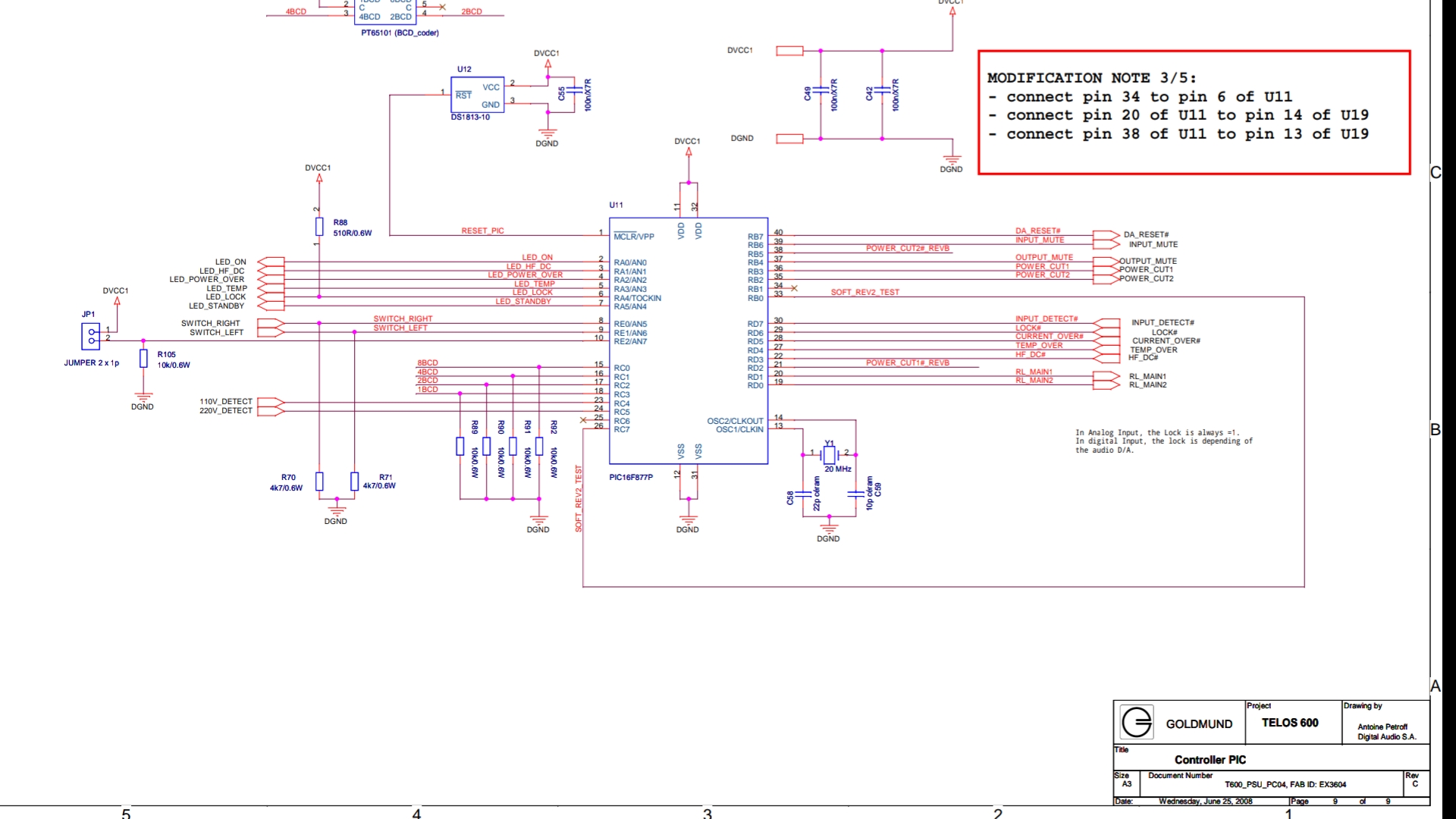
Task: Click pull-down resistor R89 symbol
Action: click(460, 446)
